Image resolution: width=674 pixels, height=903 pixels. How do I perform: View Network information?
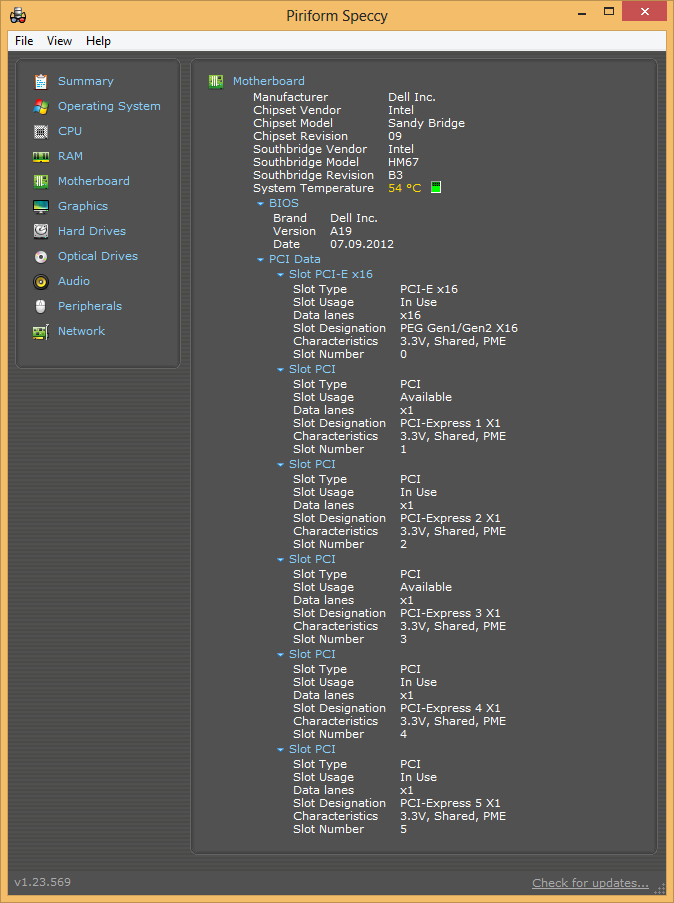click(81, 331)
